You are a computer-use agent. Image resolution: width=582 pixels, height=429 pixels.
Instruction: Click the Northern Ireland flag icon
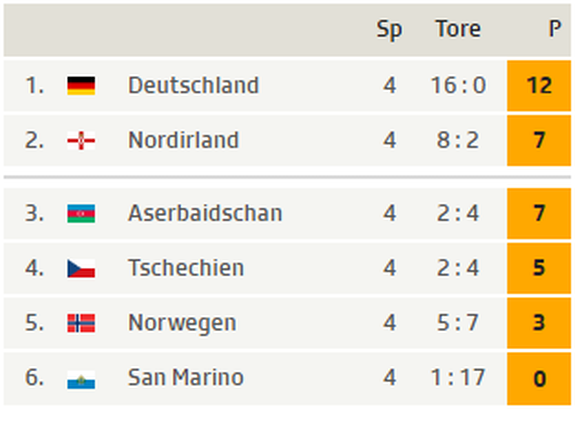(x=81, y=141)
